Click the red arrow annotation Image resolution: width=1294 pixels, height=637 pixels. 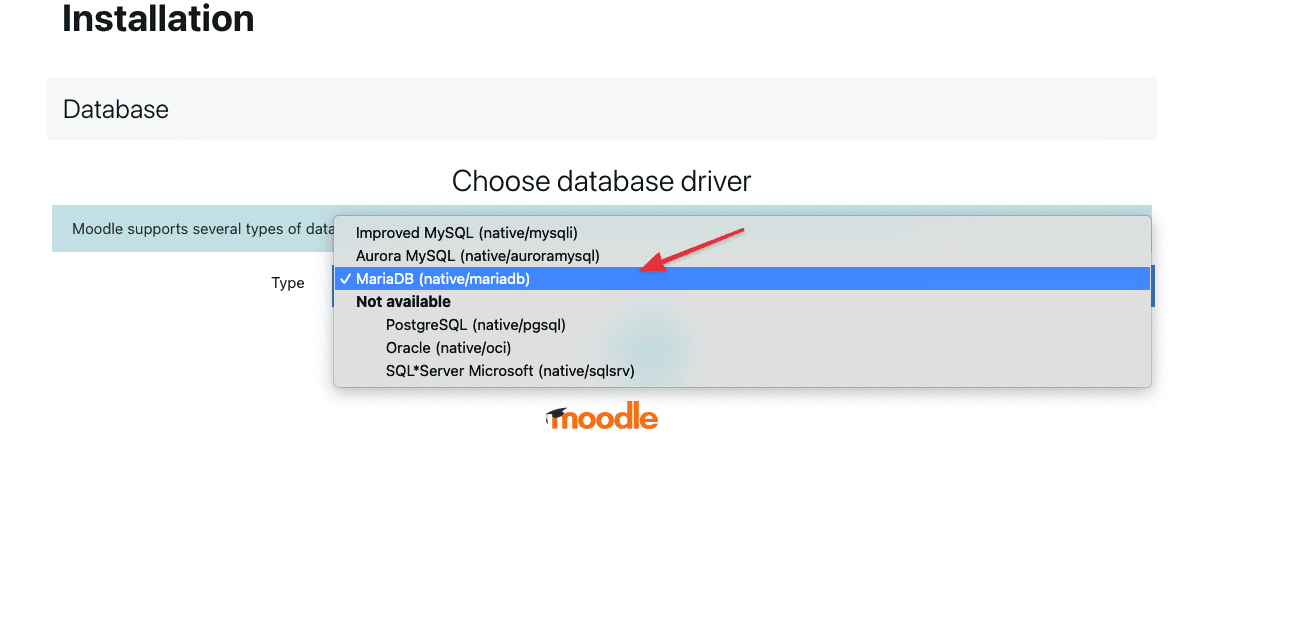pos(692,249)
